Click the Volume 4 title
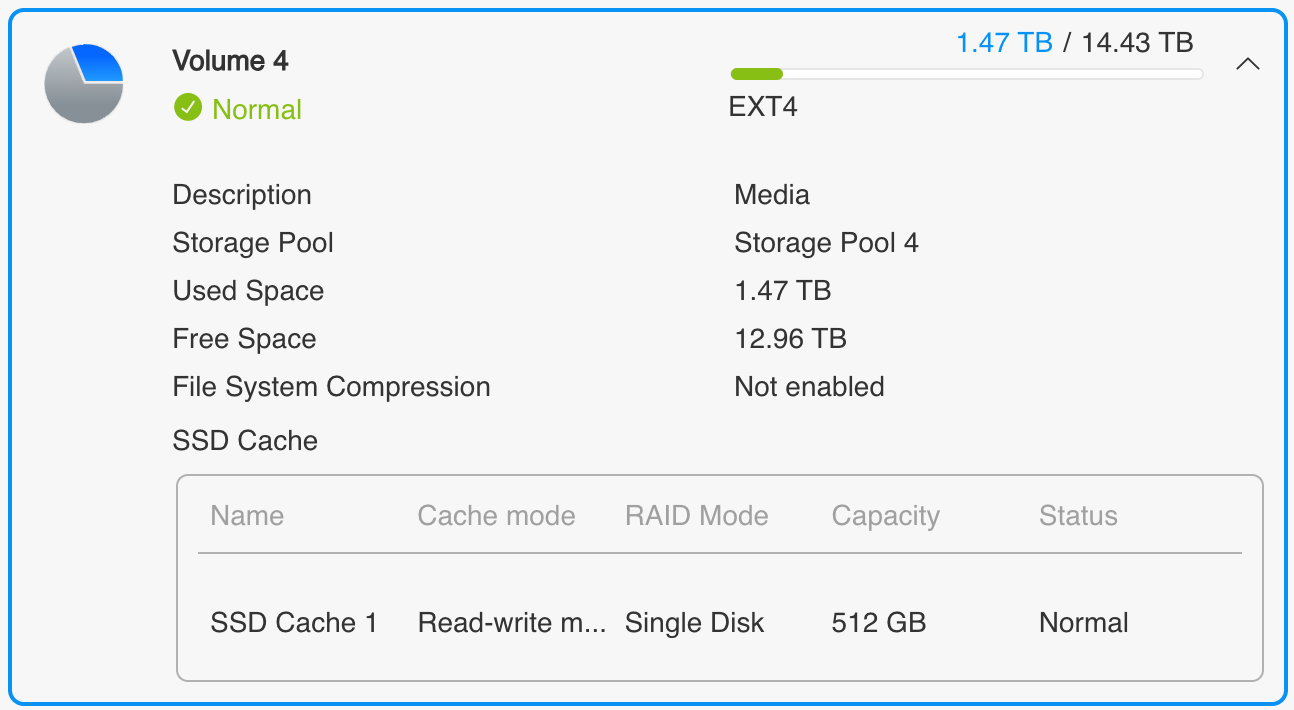Viewport: 1294px width, 710px height. (x=230, y=61)
